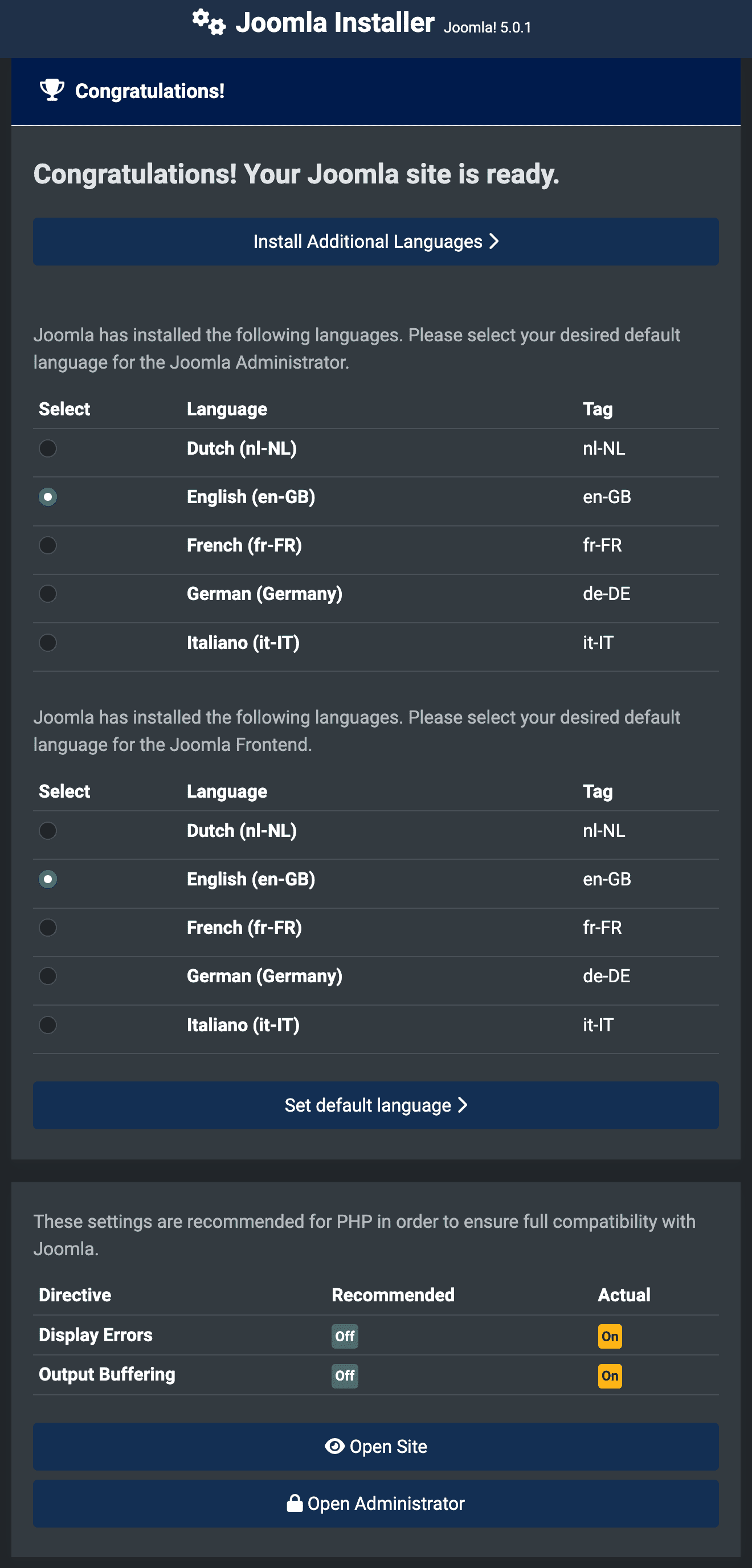Image resolution: width=752 pixels, height=1568 pixels.
Task: Click the Joomla Installer title text
Action: pos(335,23)
